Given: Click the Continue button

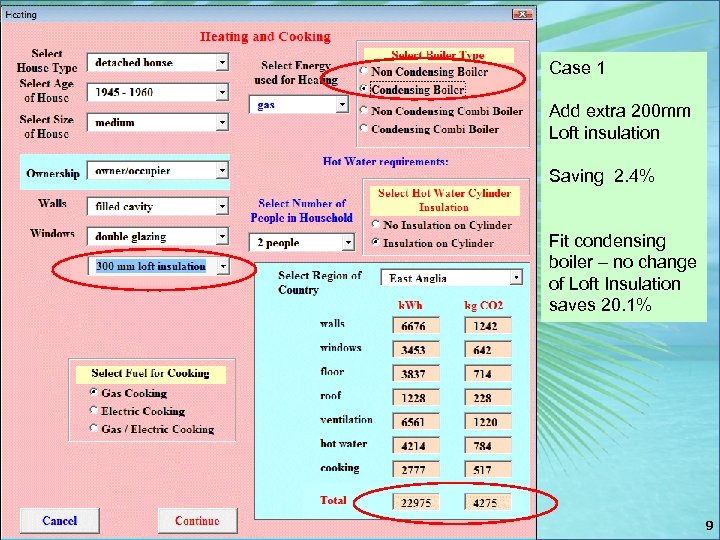Looking at the screenshot, I should (197, 521).
